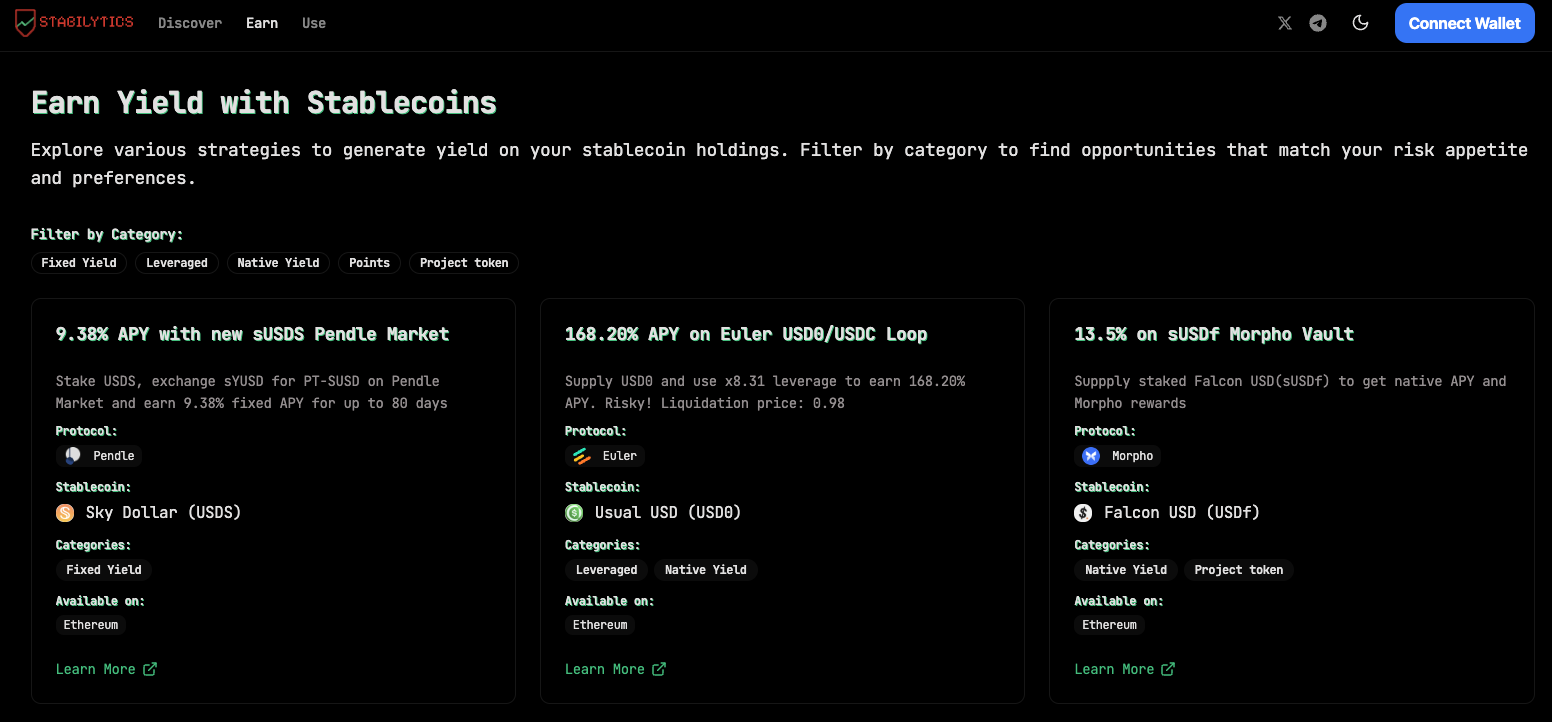Click the Fixed Yield tag in Pendle card

click(104, 570)
